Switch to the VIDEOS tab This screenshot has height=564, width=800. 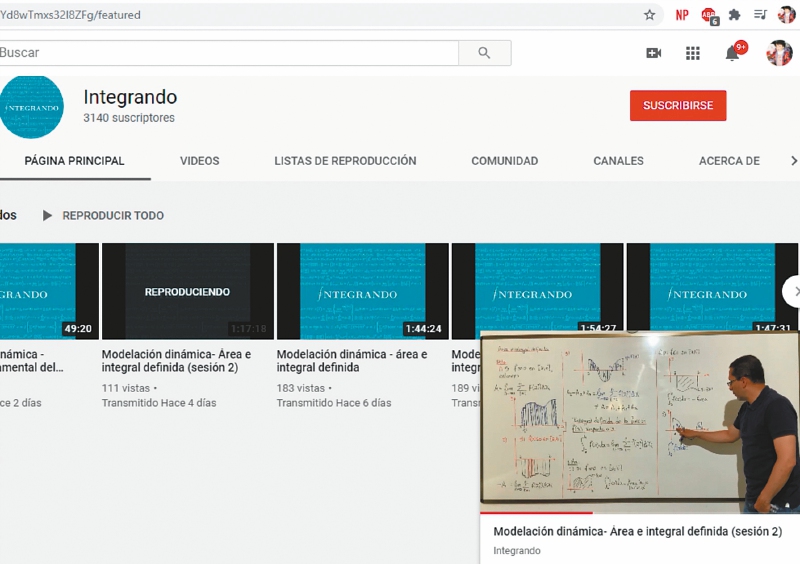point(199,161)
